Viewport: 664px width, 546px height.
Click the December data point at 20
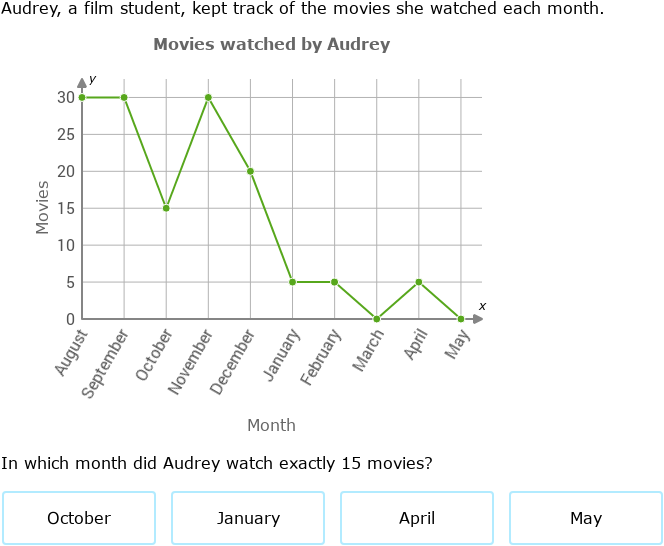click(250, 171)
